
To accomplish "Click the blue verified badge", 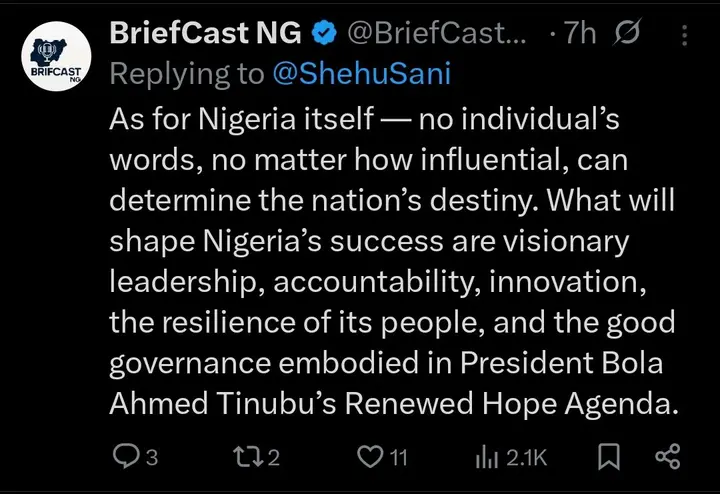I will pos(324,33).
